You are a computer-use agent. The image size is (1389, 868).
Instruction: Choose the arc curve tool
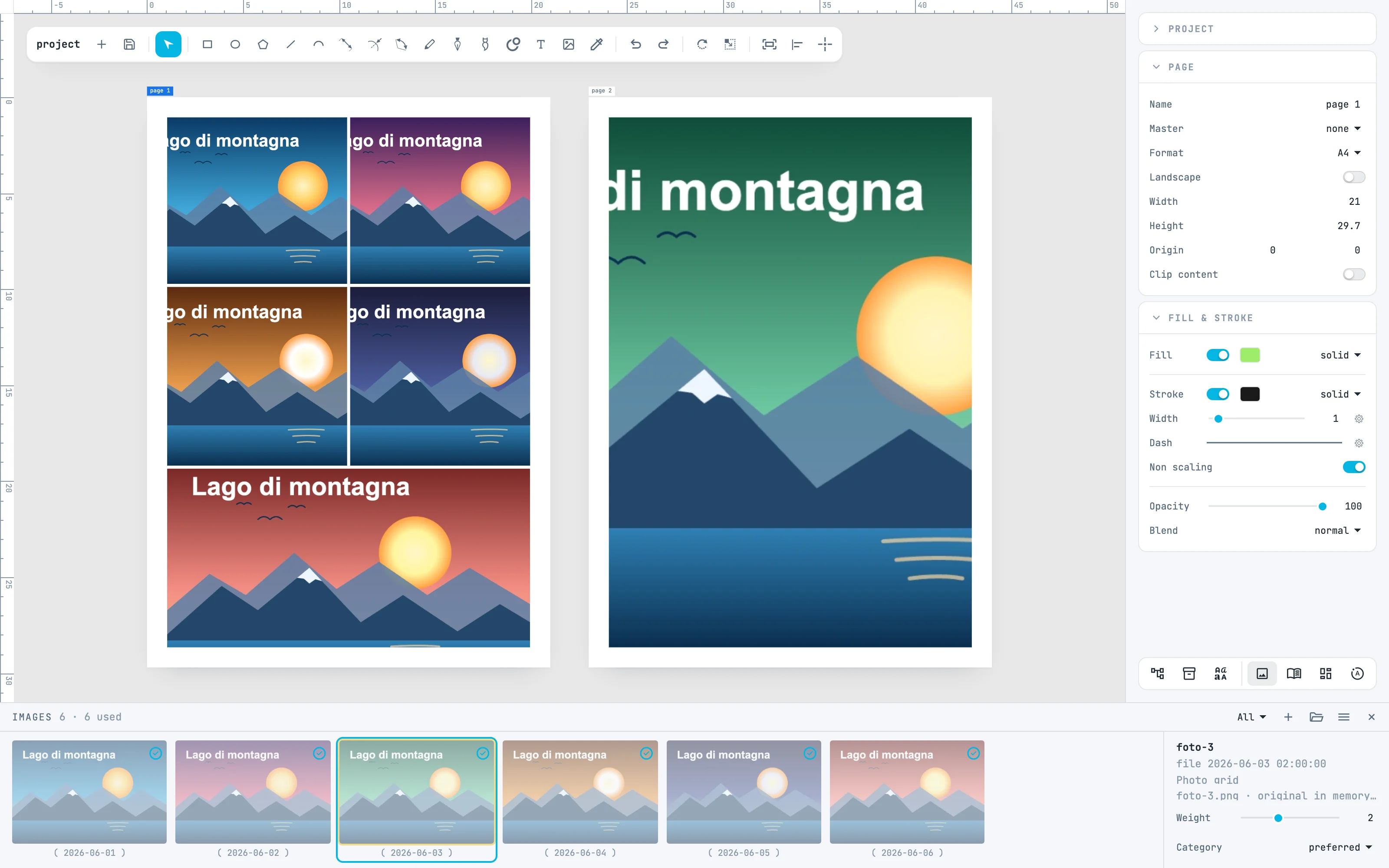click(319, 44)
